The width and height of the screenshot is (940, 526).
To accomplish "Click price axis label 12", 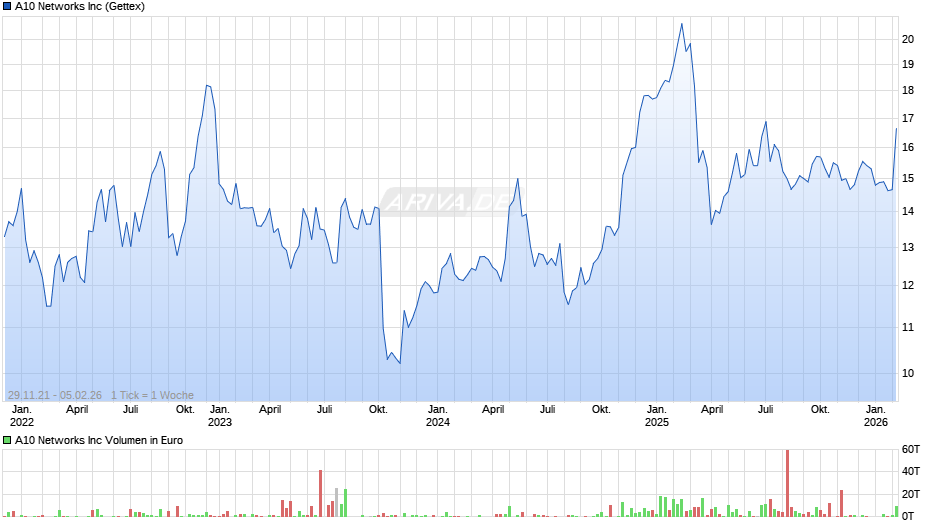I will pyautogui.click(x=908, y=285).
